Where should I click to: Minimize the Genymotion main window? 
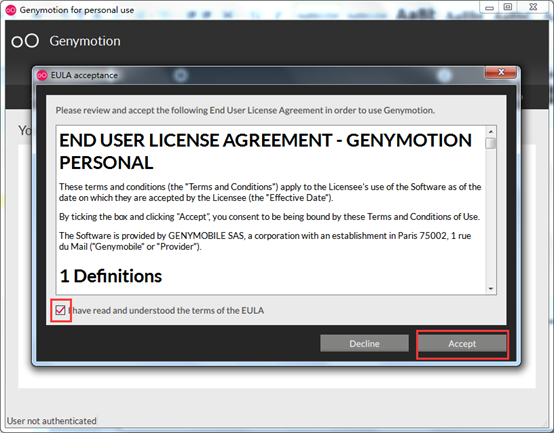pyautogui.click(x=489, y=7)
